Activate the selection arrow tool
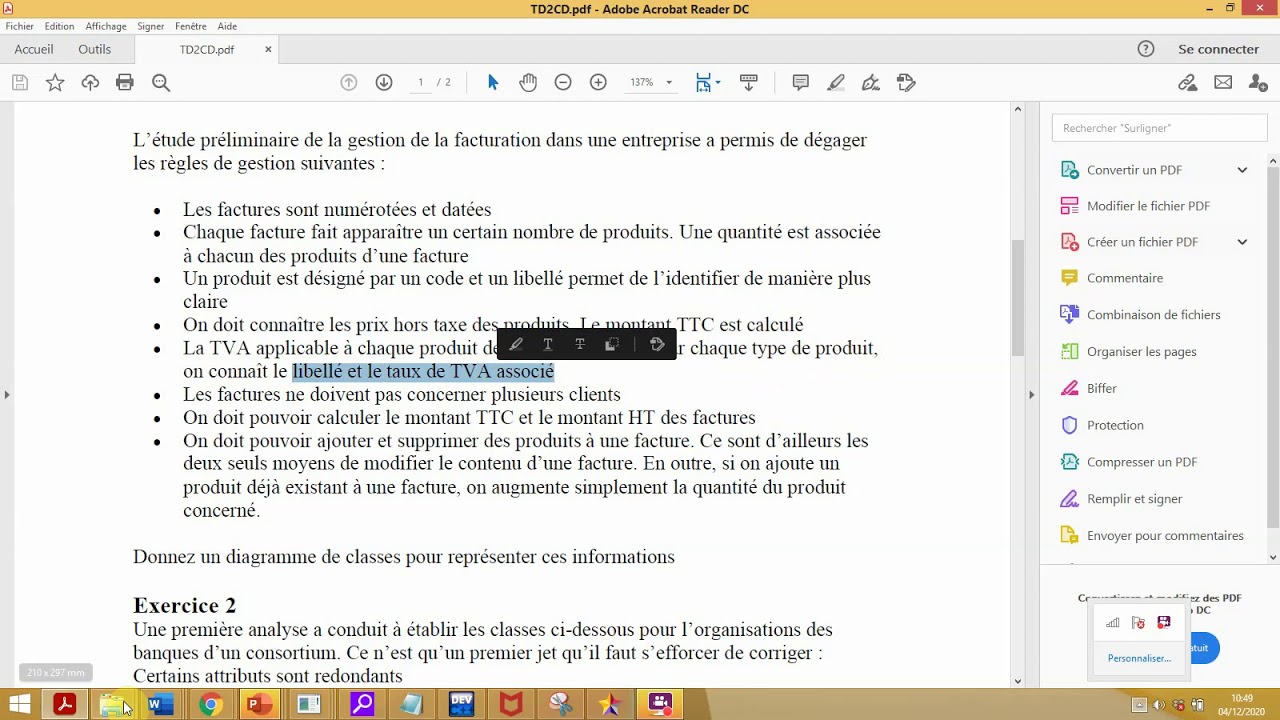This screenshot has height=720, width=1280. (x=493, y=82)
